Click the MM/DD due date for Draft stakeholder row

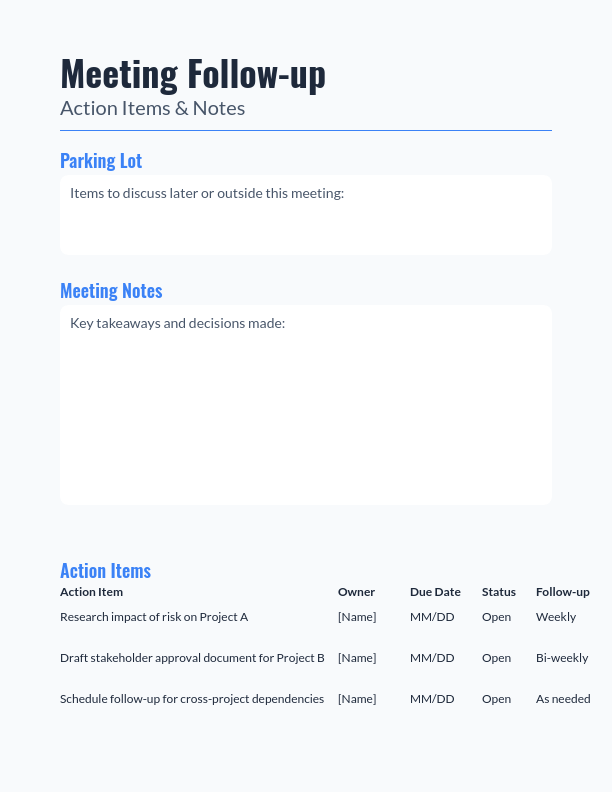point(432,658)
